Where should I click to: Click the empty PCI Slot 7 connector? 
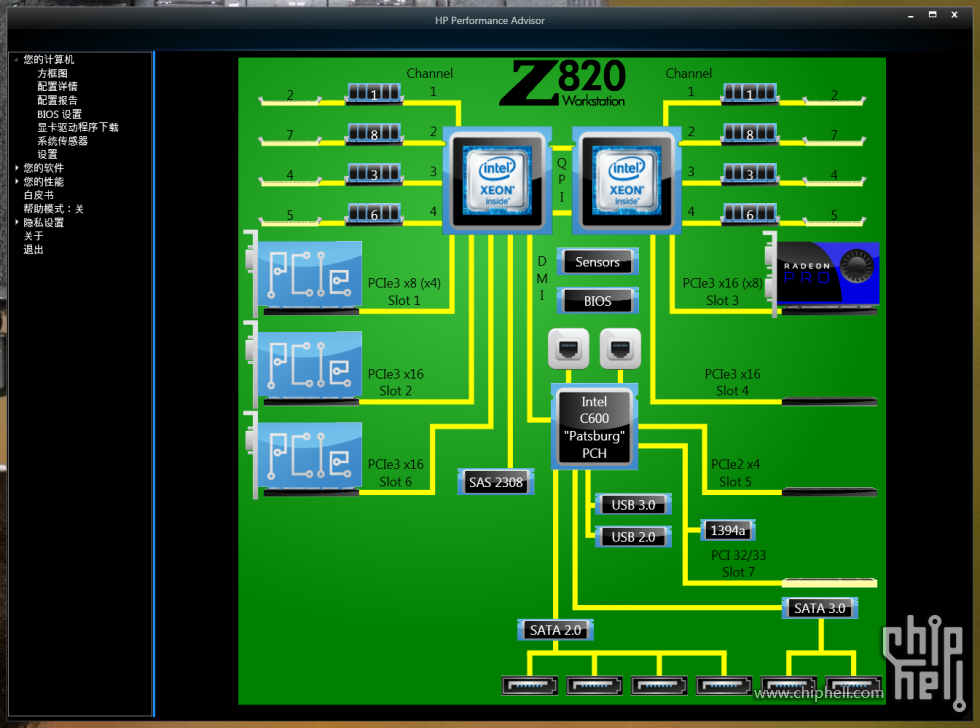(x=829, y=582)
